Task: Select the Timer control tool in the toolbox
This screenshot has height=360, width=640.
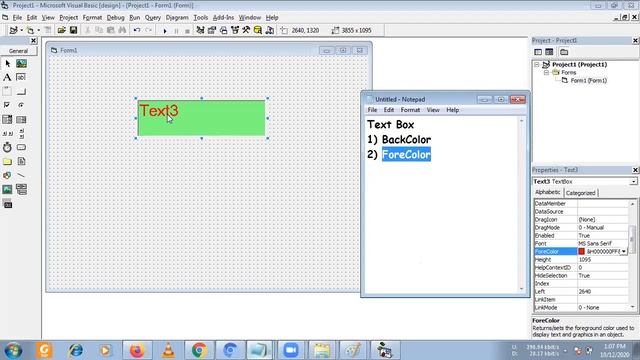Action: click(7, 147)
